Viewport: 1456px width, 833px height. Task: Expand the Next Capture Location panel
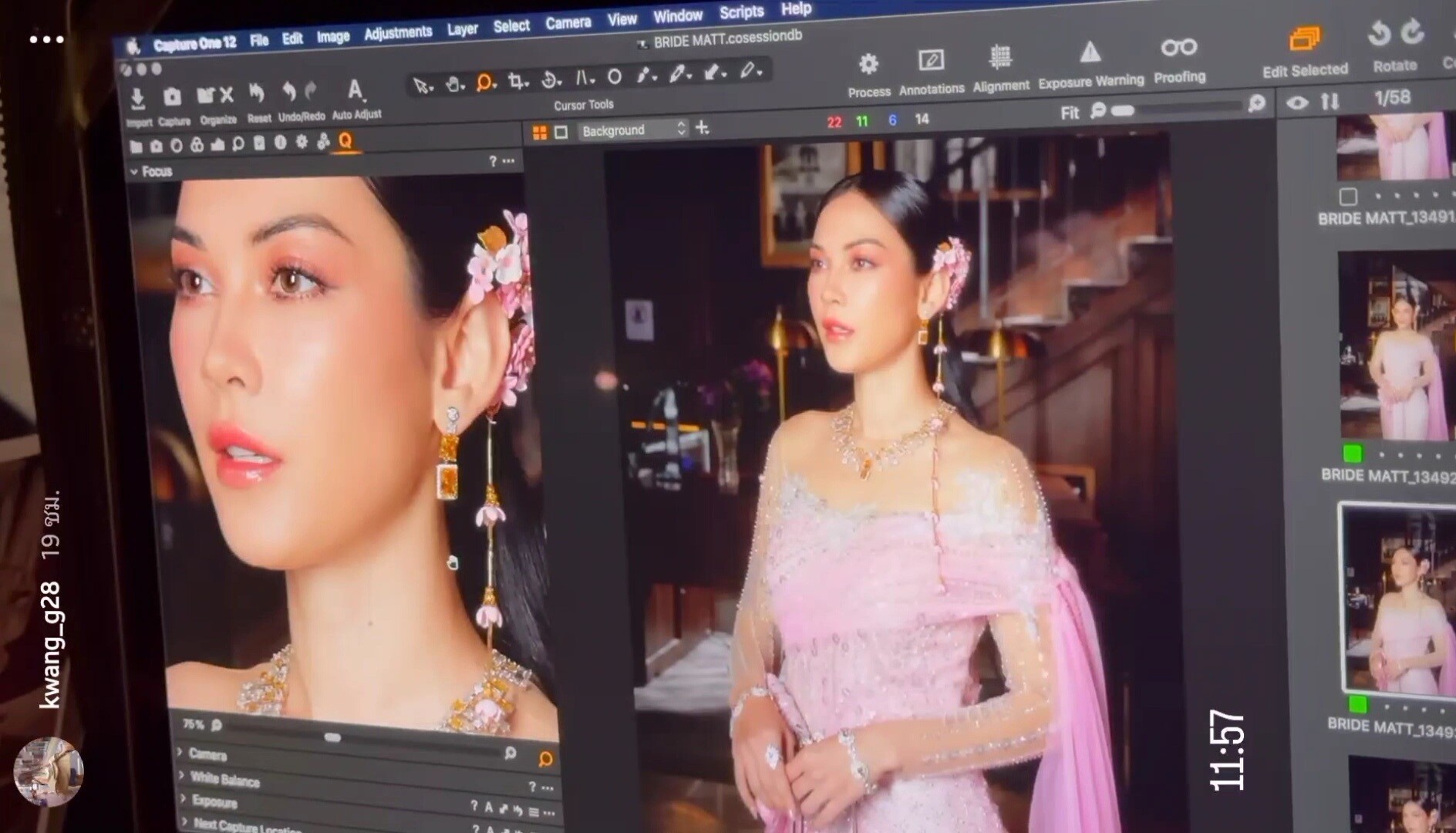point(186,822)
